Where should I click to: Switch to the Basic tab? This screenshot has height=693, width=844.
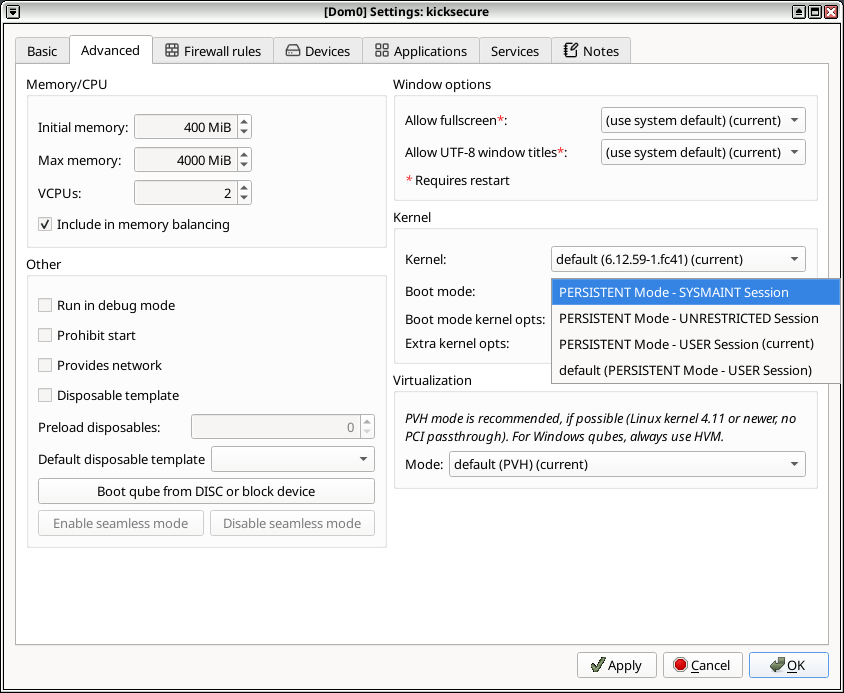42,50
